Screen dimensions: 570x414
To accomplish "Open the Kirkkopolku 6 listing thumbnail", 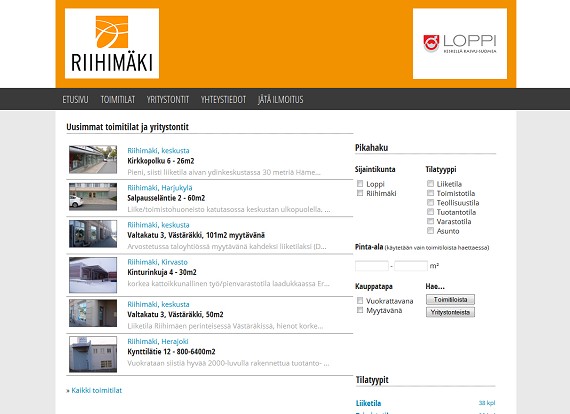I will pos(93,160).
